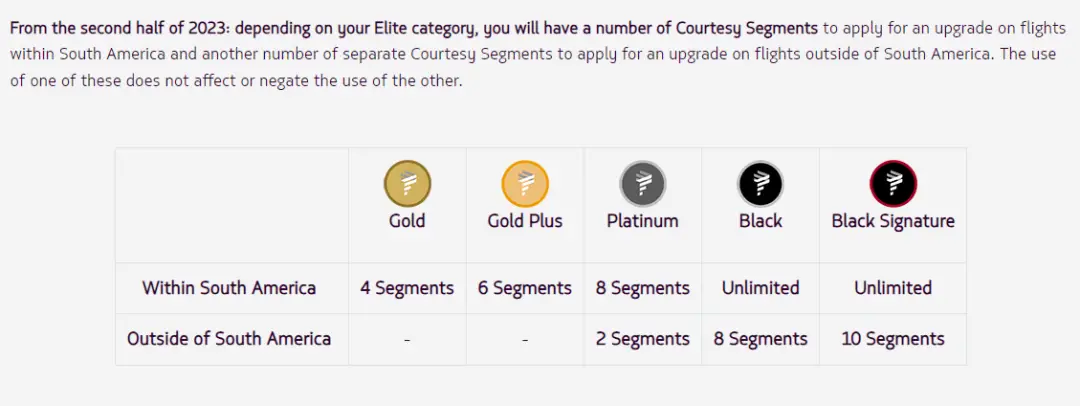The width and height of the screenshot is (1080, 406).
Task: Click the Black column heading text
Action: point(761,221)
